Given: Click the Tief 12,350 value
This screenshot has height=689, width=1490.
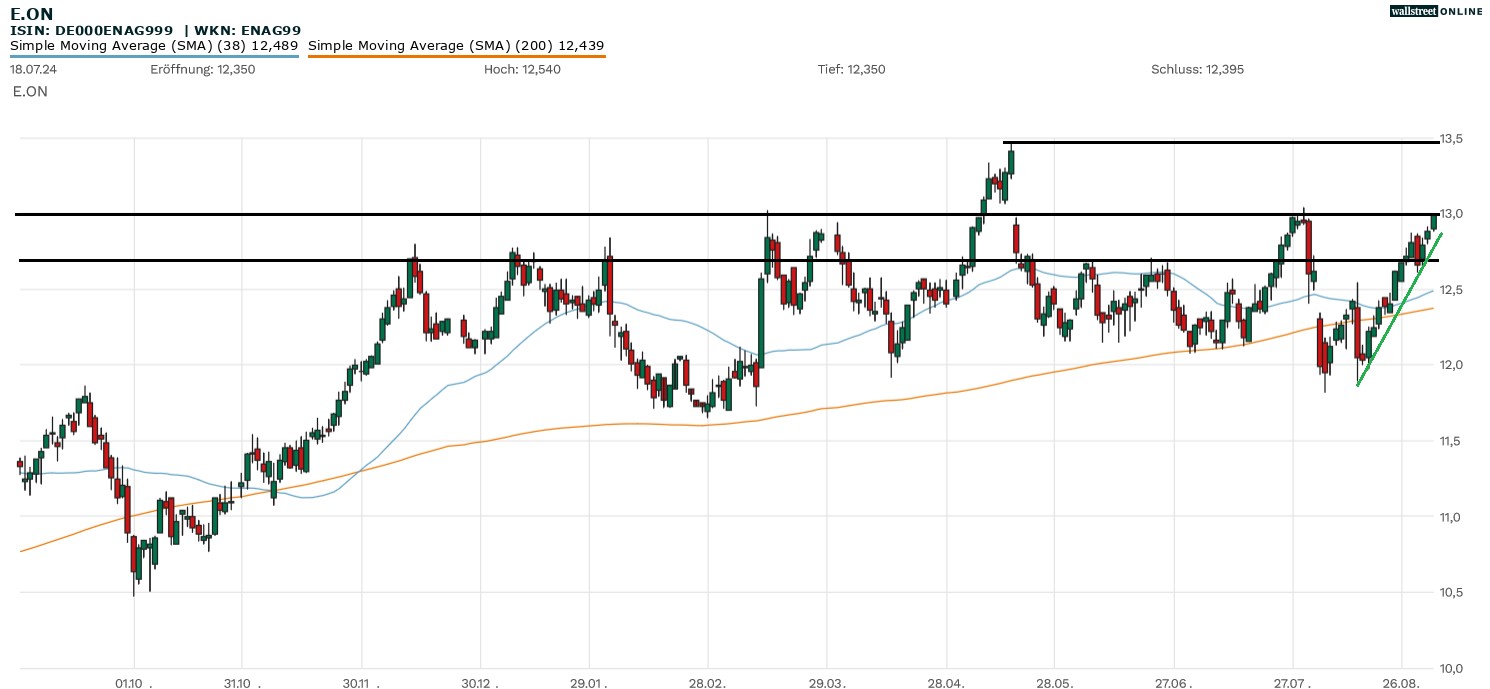Looking at the screenshot, I should pos(851,69).
